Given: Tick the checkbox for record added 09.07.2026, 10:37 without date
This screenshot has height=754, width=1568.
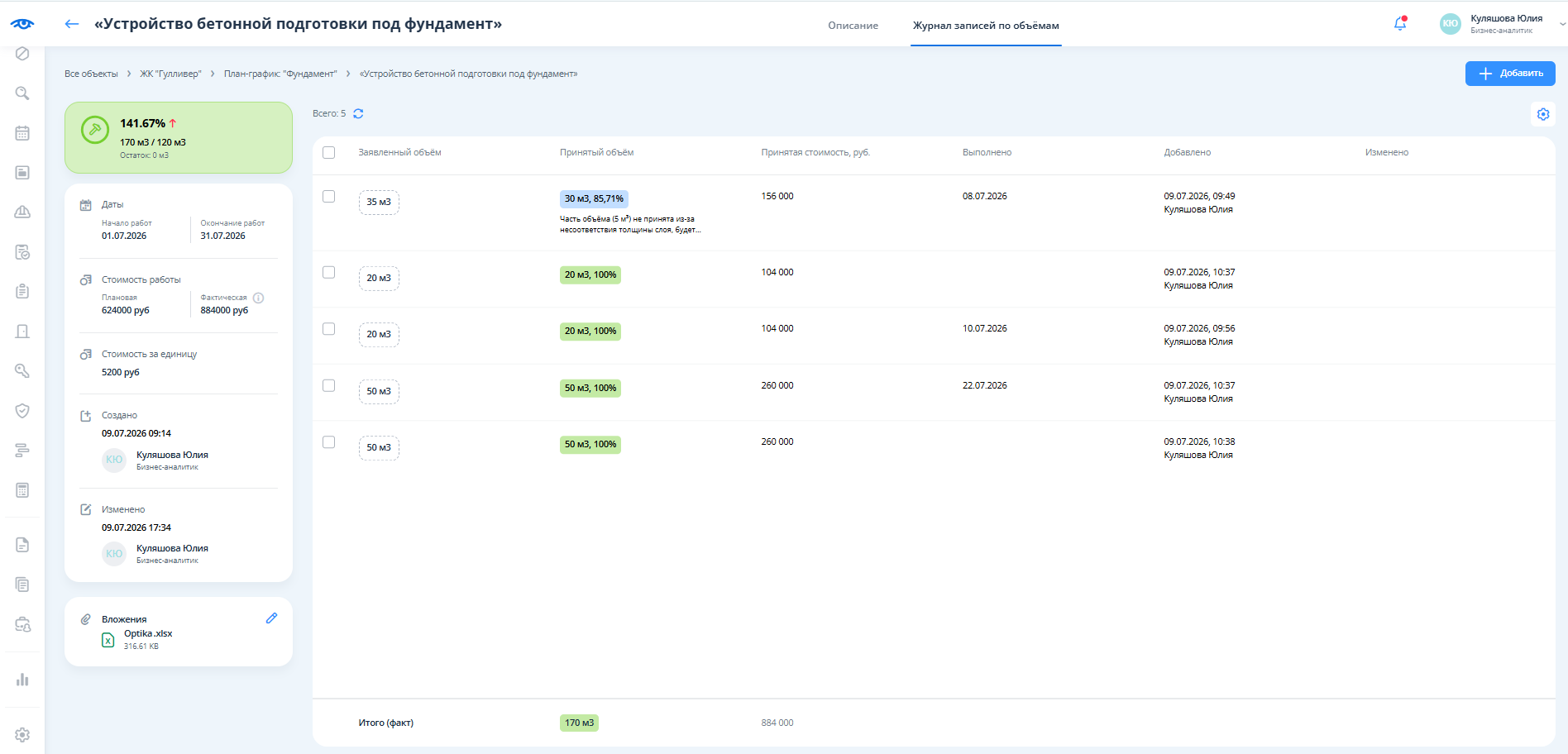Looking at the screenshot, I should coord(328,272).
